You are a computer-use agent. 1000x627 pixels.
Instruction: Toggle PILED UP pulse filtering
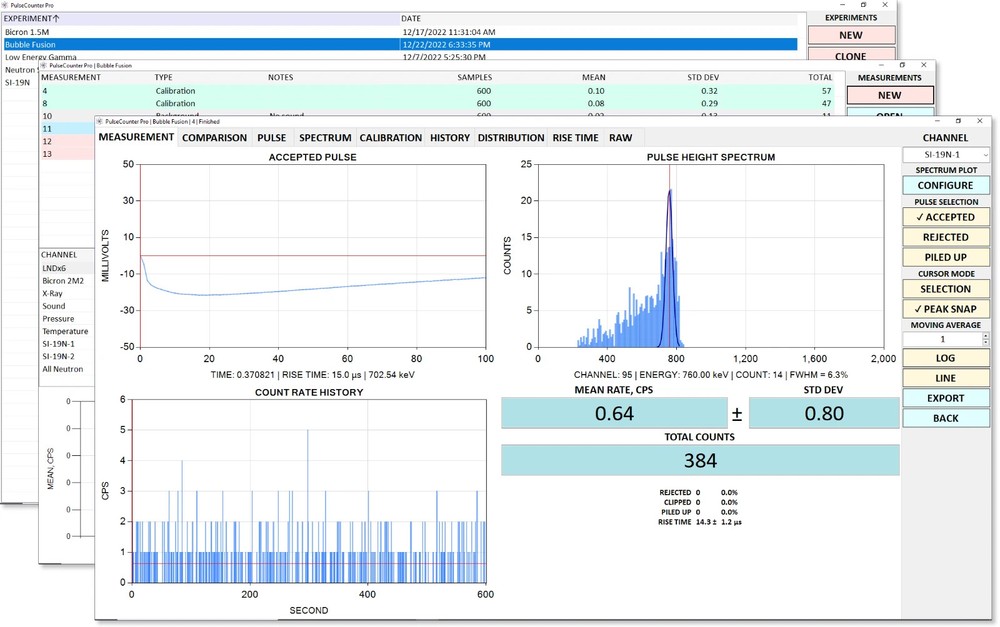[x=945, y=257]
